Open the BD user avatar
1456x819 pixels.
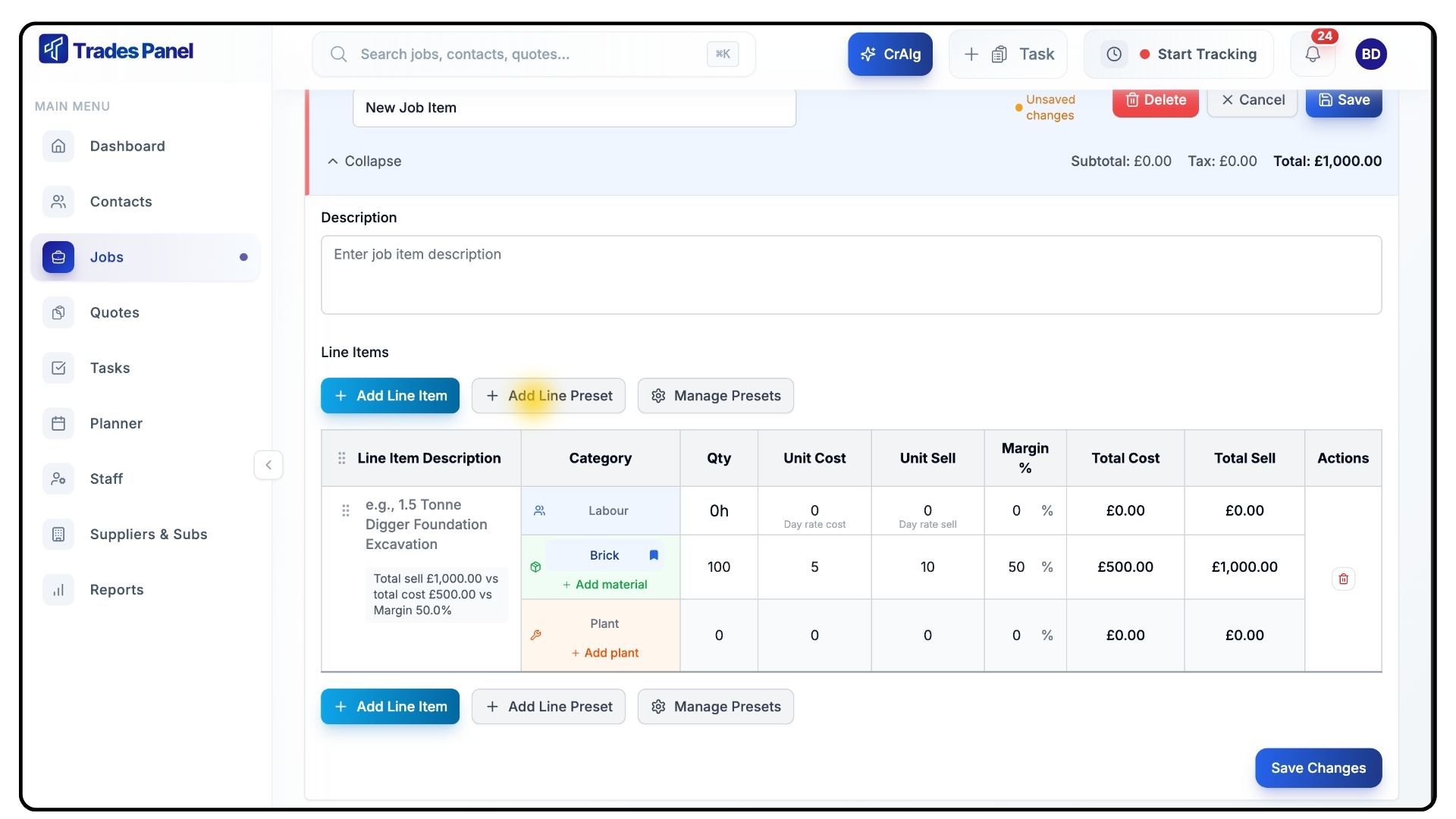pos(1370,54)
